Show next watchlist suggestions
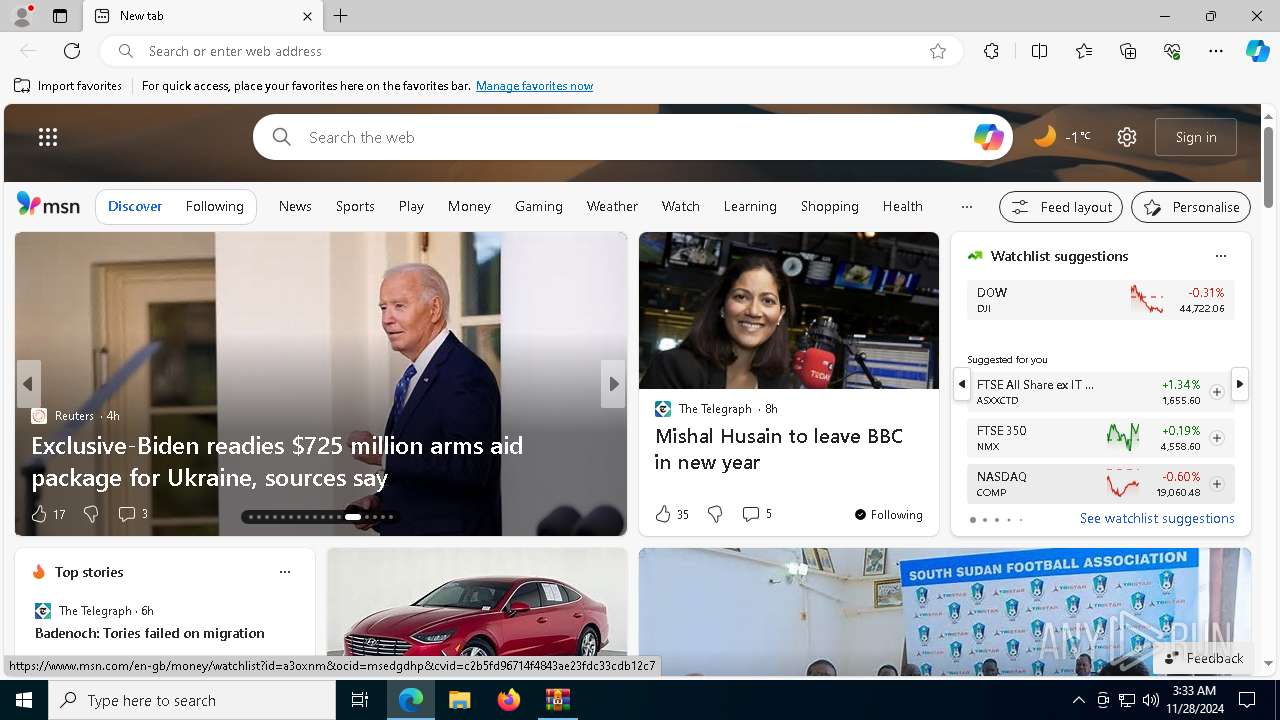This screenshot has height=720, width=1280. pyautogui.click(x=1240, y=384)
